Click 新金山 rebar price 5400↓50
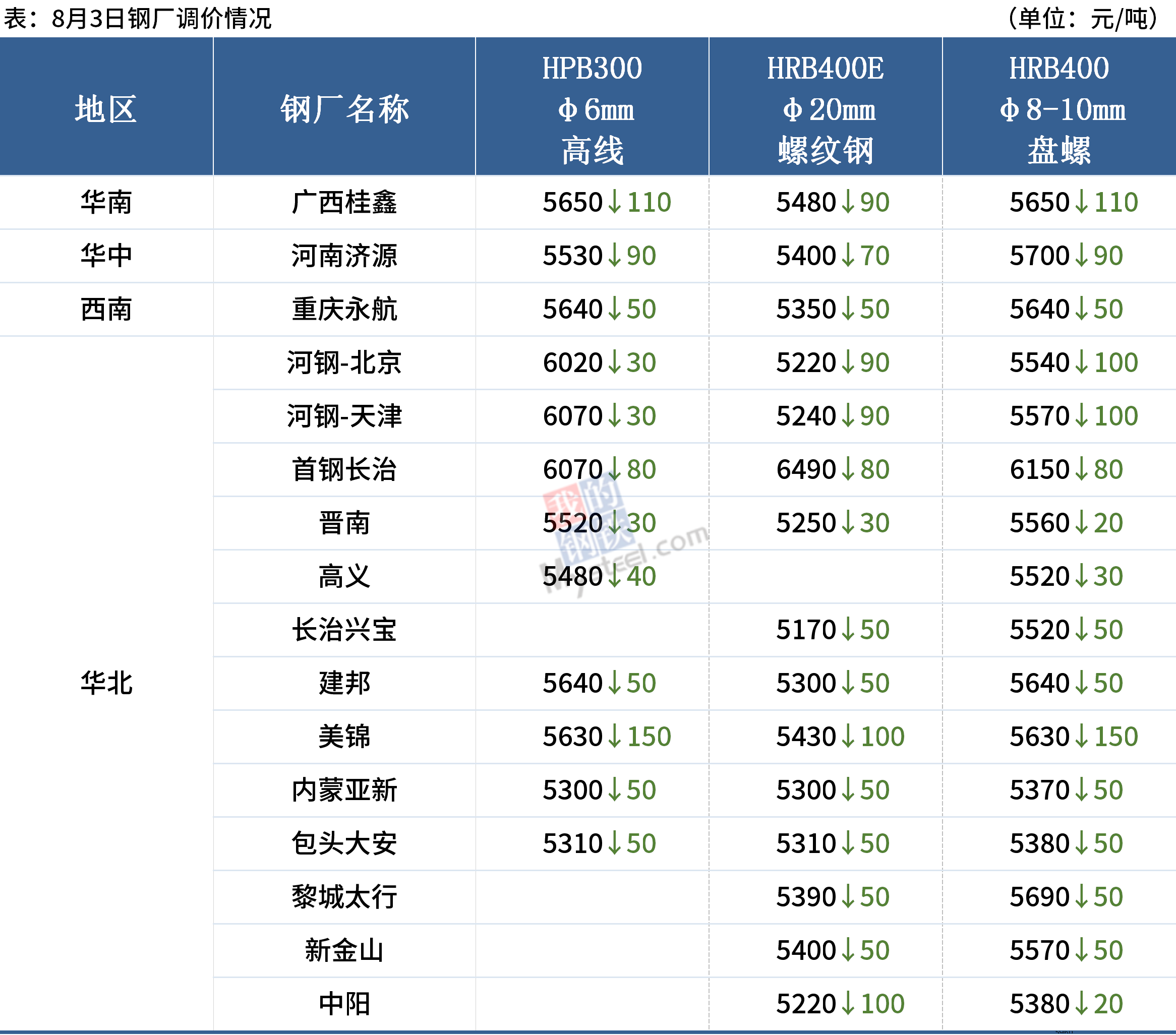The image size is (1176, 1035). tap(833, 950)
